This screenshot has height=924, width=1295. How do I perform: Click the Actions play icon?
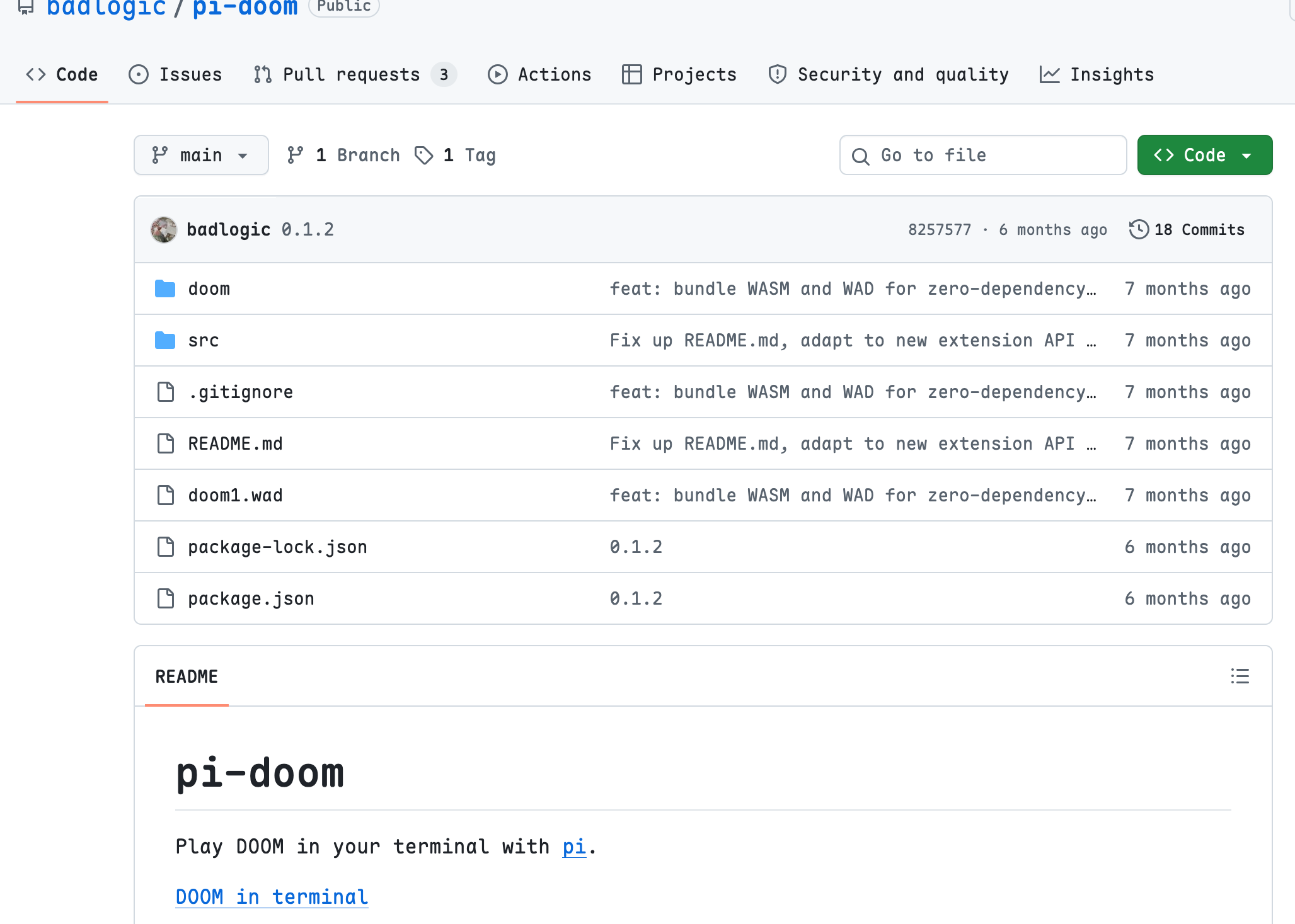[498, 74]
